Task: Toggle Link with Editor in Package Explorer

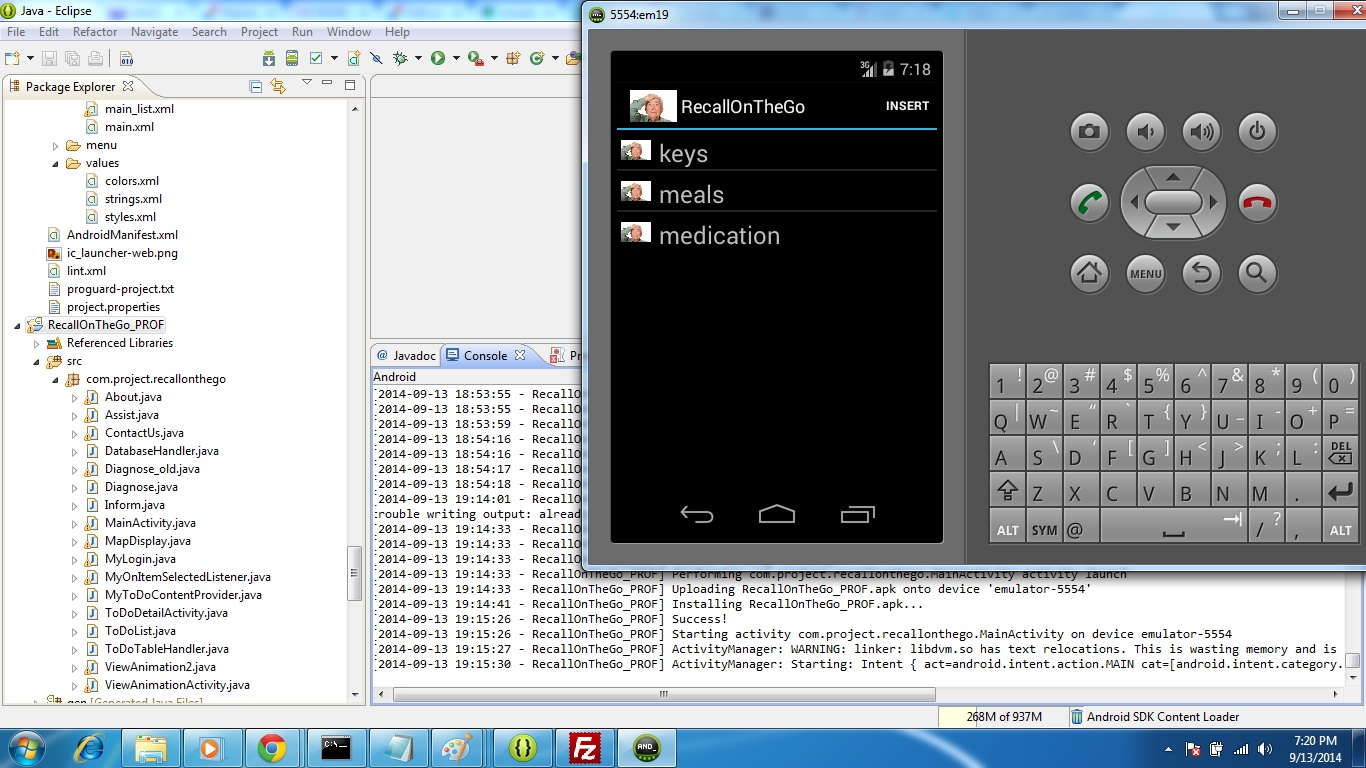Action: 278,87
